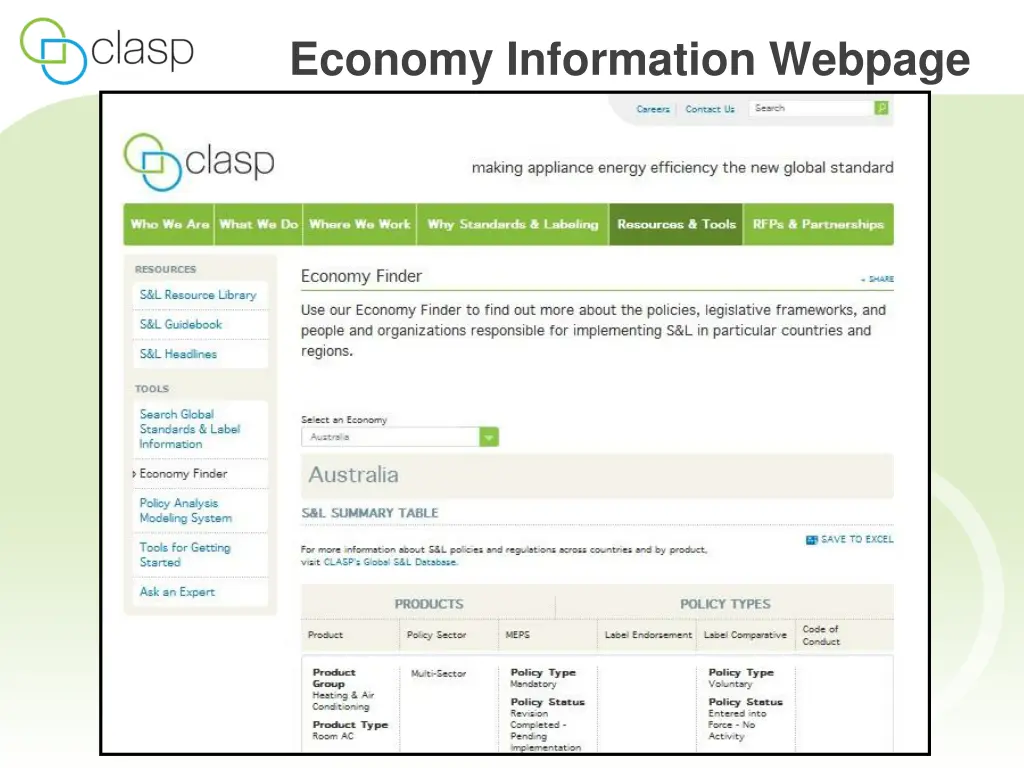Open the Who We Are menu
The height and width of the screenshot is (768, 1024).
[x=170, y=224]
